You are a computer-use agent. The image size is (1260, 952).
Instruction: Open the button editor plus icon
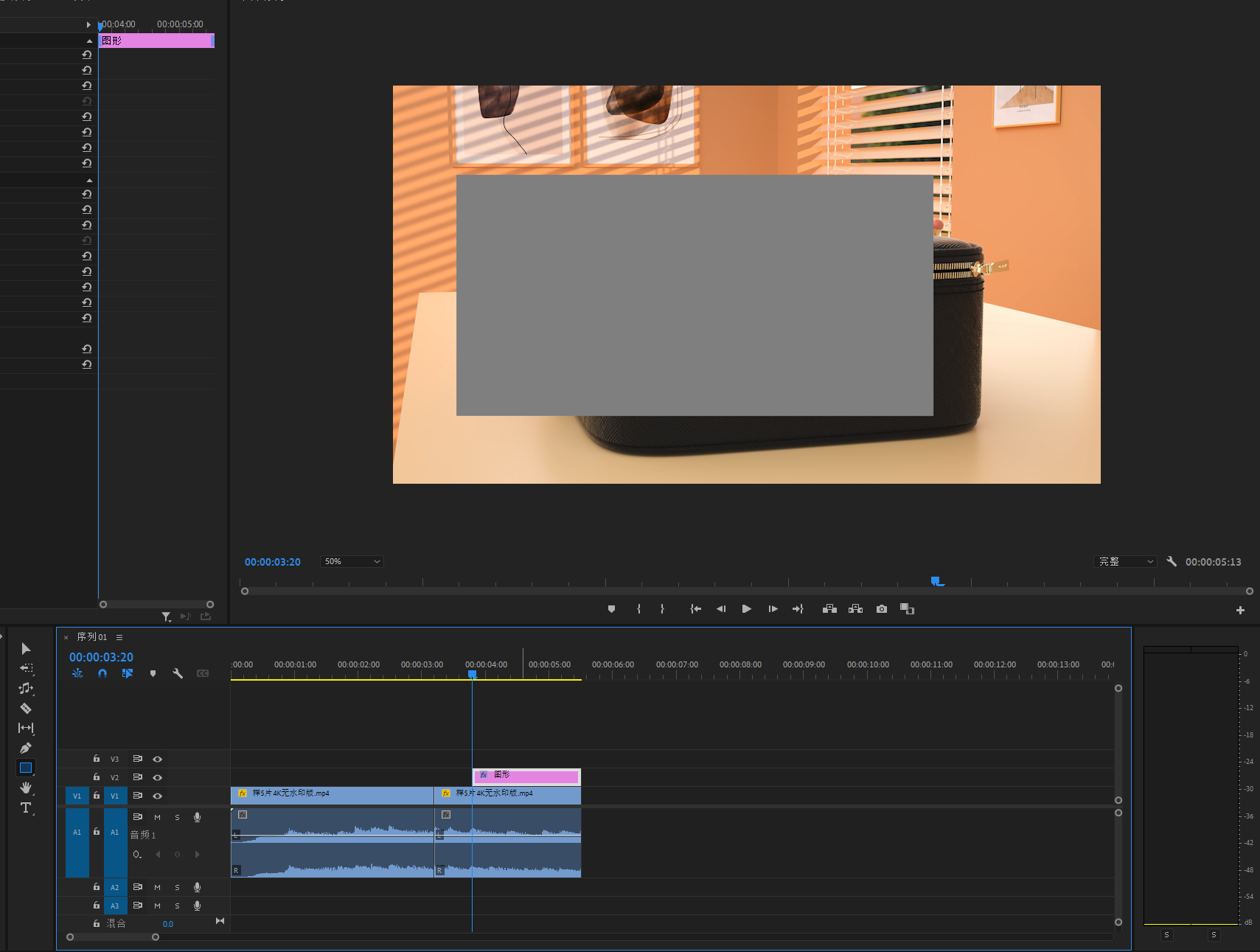pyautogui.click(x=1240, y=610)
